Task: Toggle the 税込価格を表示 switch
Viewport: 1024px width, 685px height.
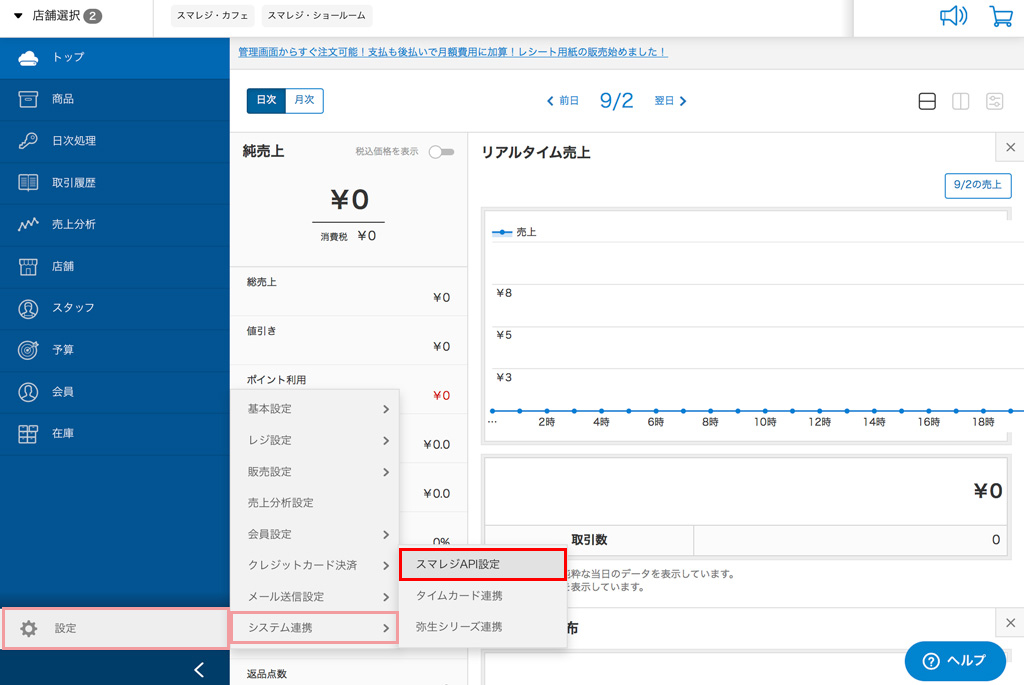Action: click(x=441, y=152)
